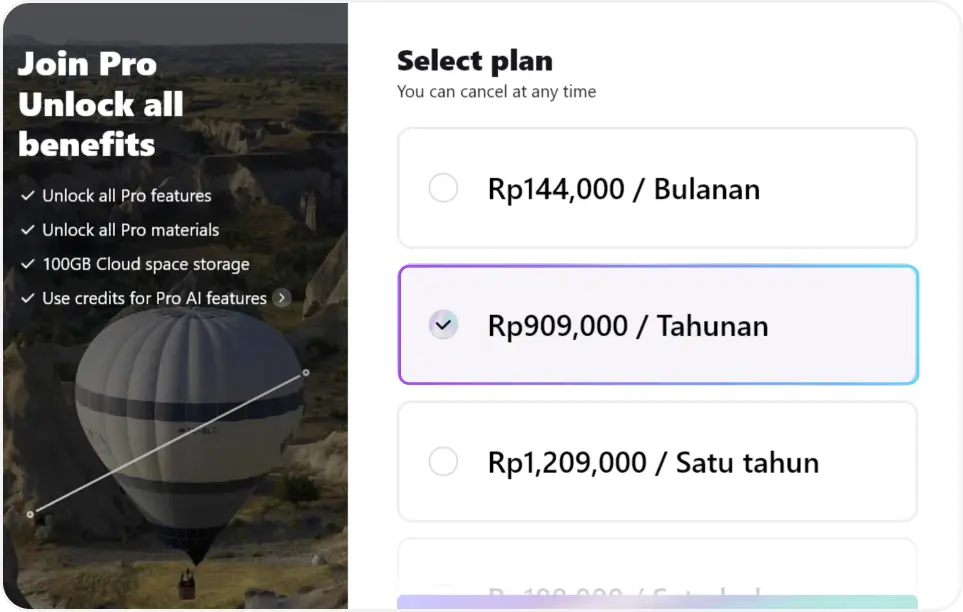Click the checkmark beside Unlock all Pro features
Viewport: 963px width, 612px height.
point(27,196)
